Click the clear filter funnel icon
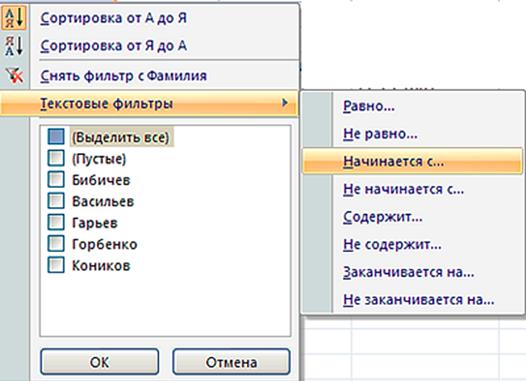Screen dimensions: 526x381 point(14,75)
